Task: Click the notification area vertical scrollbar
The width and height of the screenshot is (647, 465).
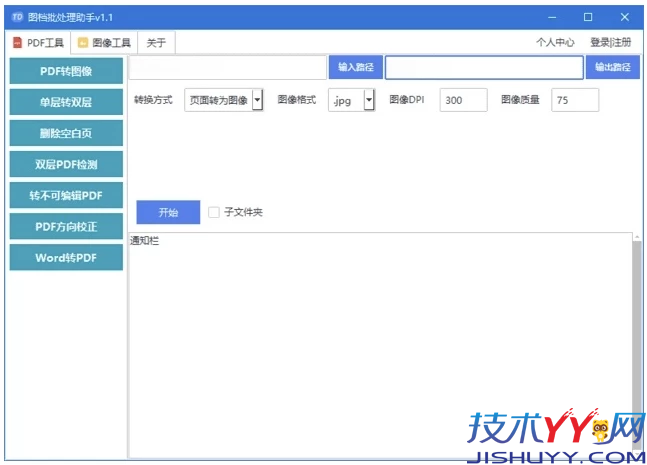Action: click(637, 345)
